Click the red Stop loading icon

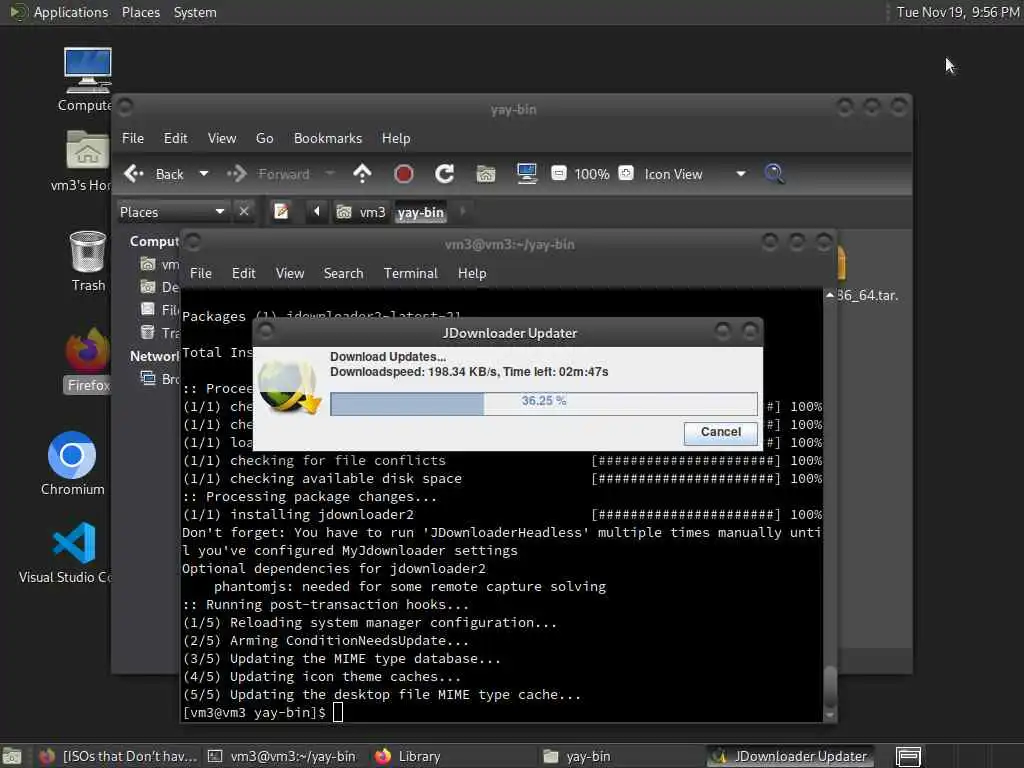point(404,174)
